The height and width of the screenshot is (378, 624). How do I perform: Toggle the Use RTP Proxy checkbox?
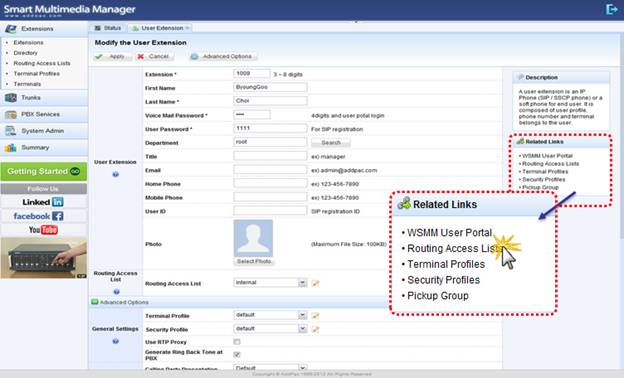click(237, 342)
